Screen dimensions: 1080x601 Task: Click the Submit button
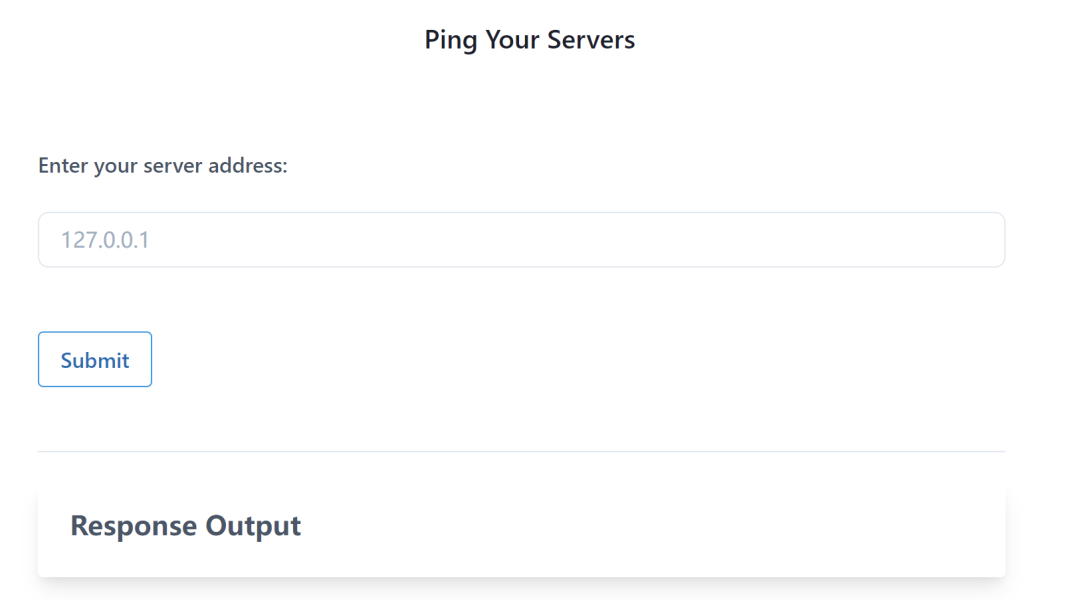coord(95,359)
